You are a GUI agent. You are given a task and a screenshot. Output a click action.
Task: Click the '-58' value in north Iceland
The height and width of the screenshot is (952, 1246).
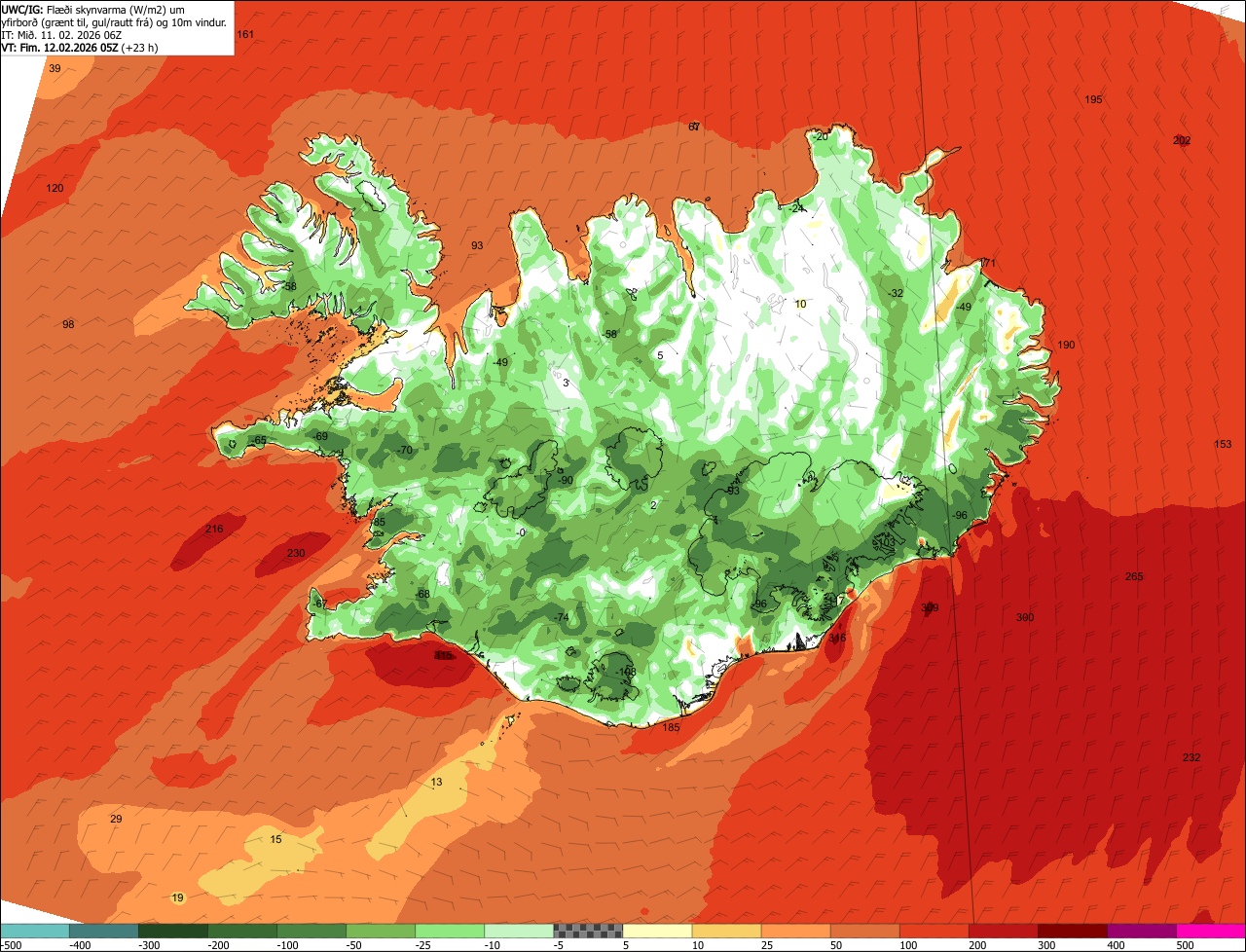(609, 335)
